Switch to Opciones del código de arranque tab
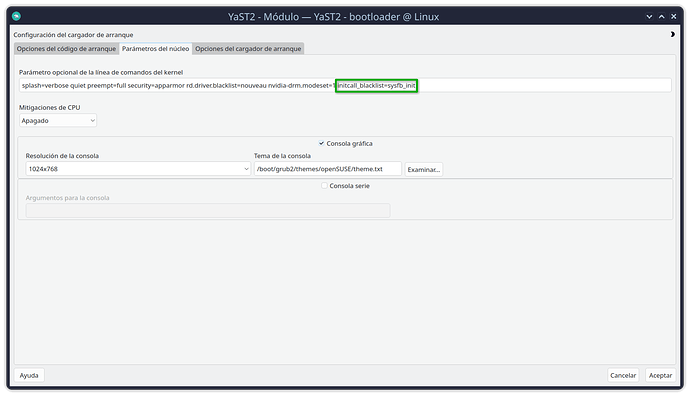The image size is (690, 395). [66, 49]
